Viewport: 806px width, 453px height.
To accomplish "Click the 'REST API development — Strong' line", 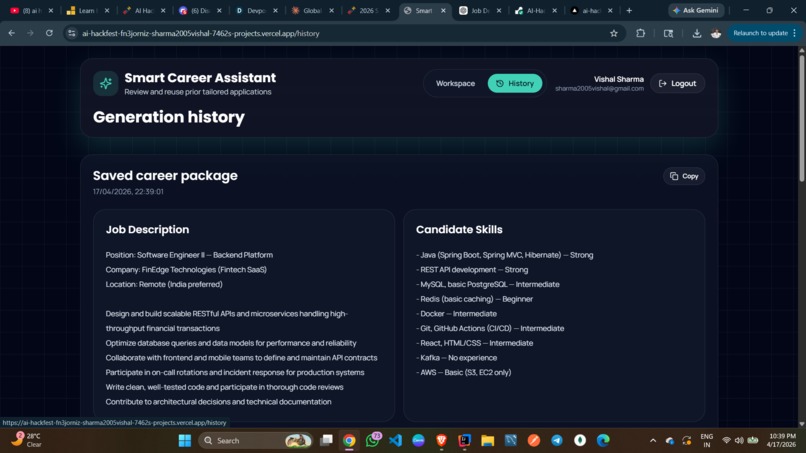I will [472, 269].
